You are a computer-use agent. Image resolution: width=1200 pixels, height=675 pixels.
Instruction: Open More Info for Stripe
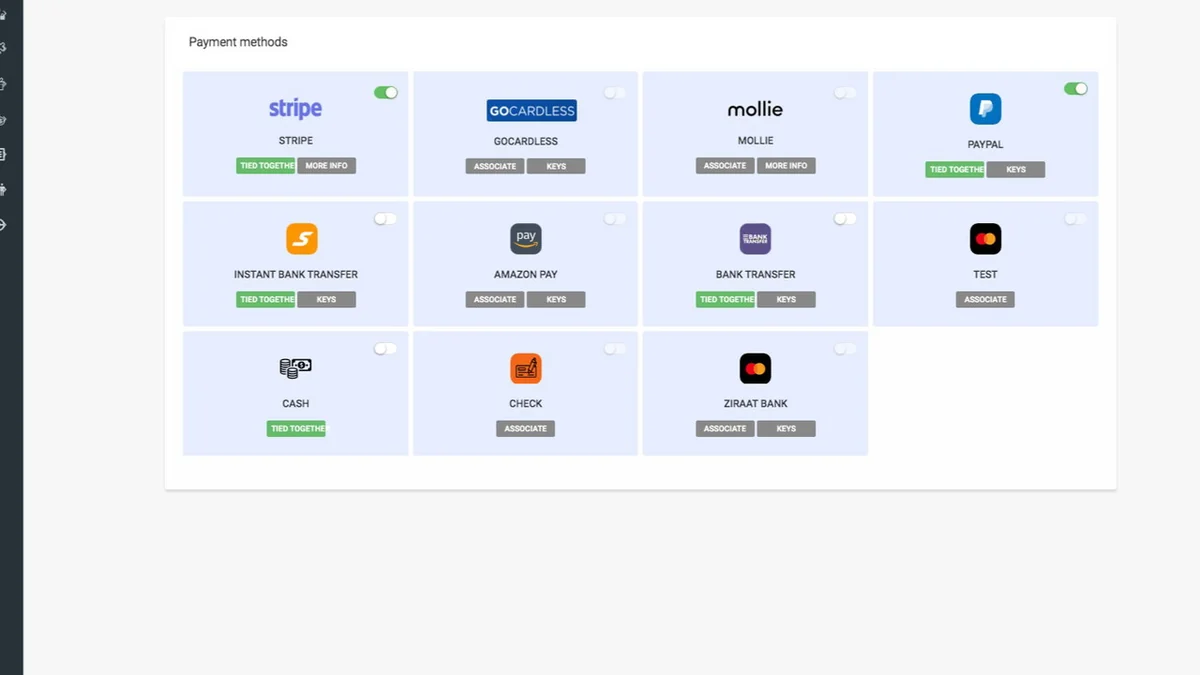(x=326, y=166)
